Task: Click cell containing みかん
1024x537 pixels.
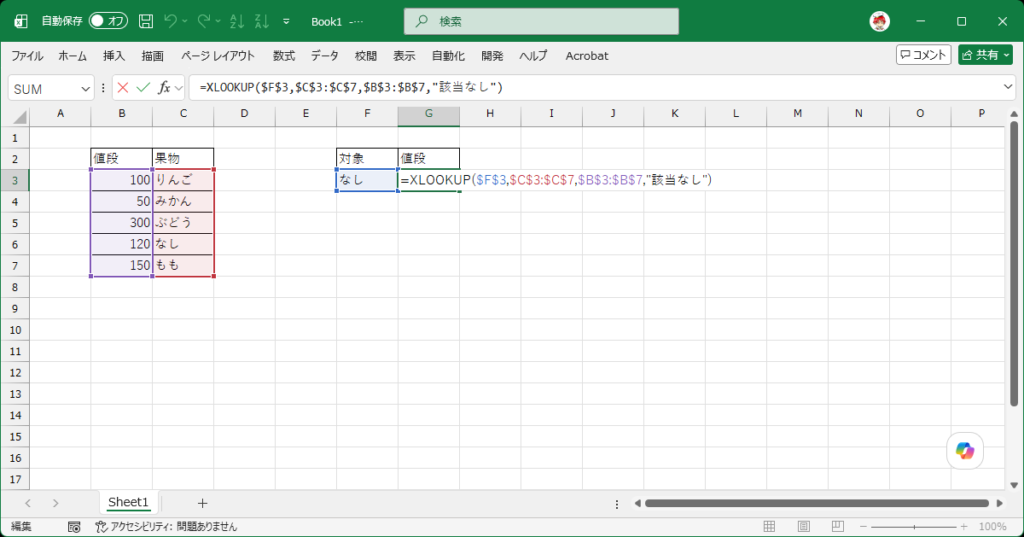Action: pyautogui.click(x=183, y=201)
